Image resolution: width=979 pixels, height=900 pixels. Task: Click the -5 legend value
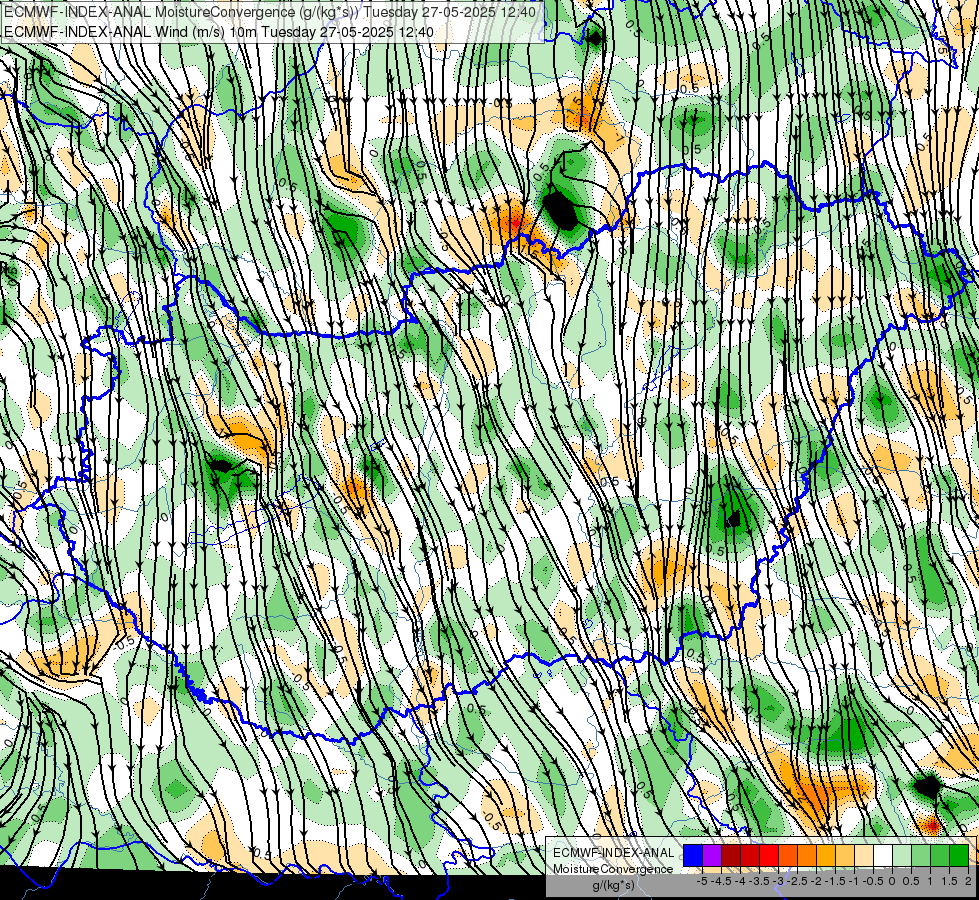tap(702, 881)
